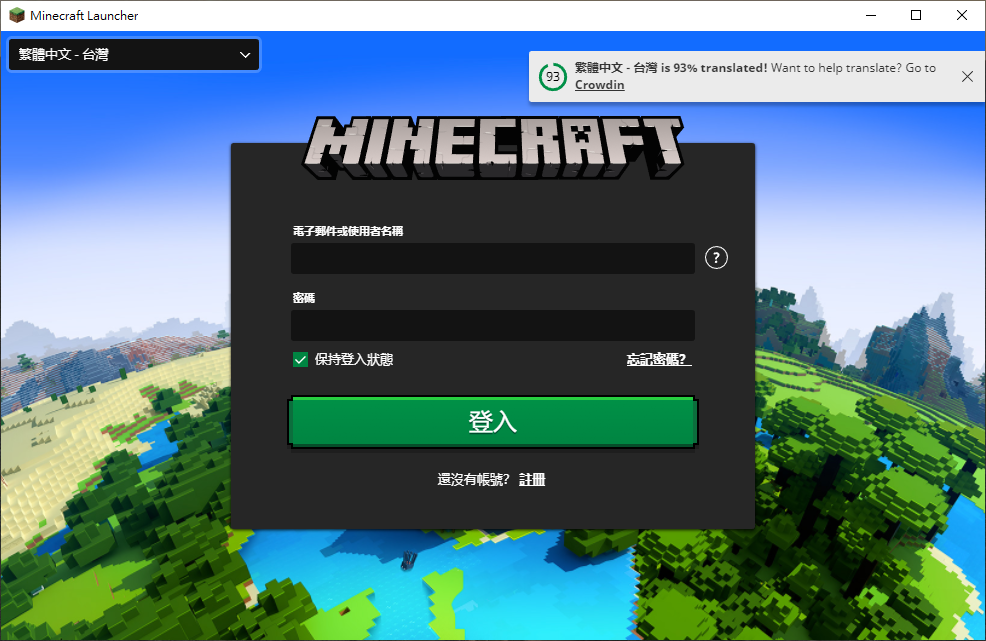
Task: Click inside the 密碼 password field
Action: pyautogui.click(x=492, y=325)
